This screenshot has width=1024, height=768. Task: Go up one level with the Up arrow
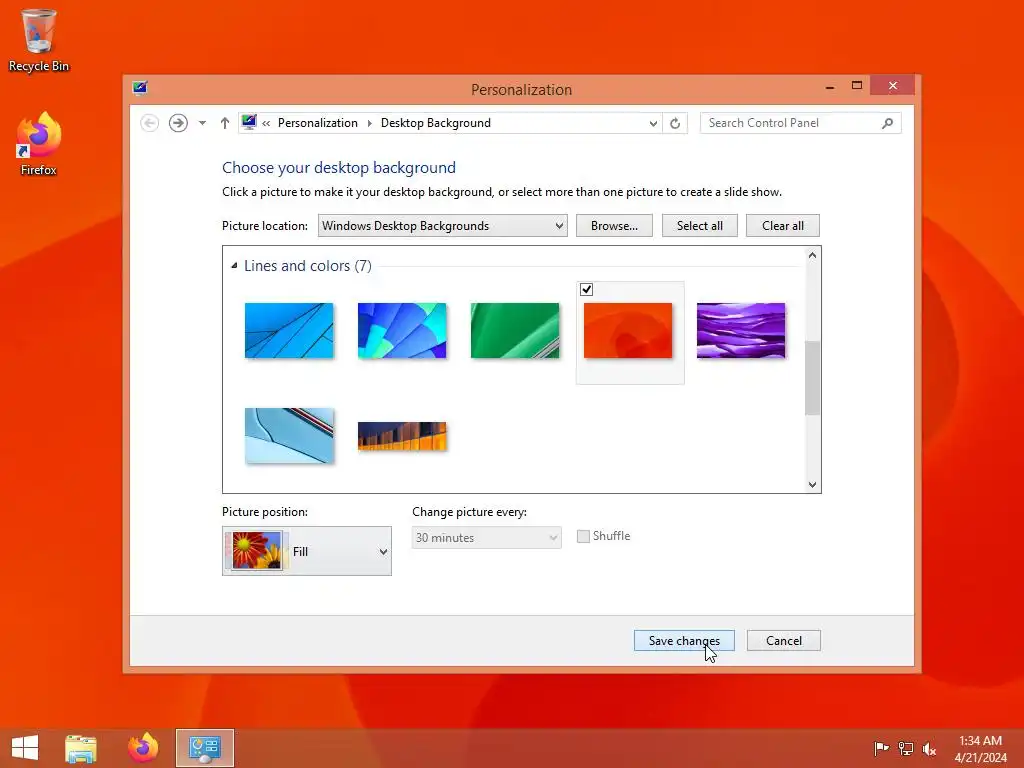(x=225, y=123)
